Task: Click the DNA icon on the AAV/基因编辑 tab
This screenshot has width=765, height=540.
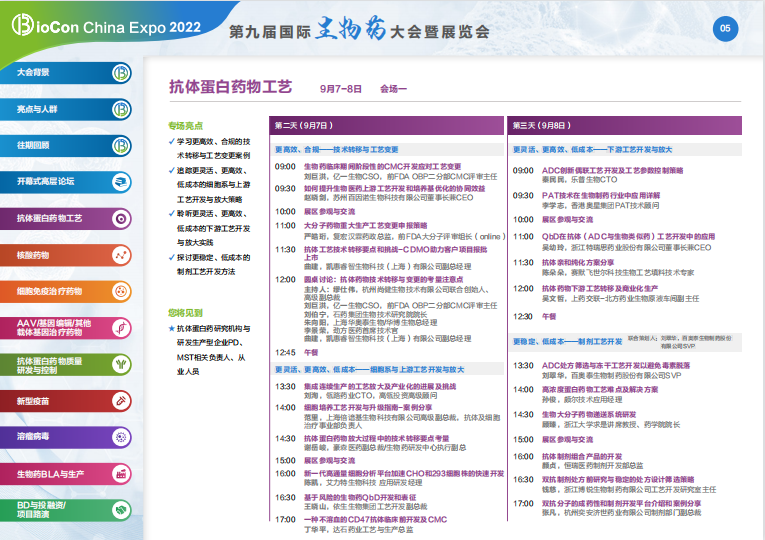Action: [121, 328]
